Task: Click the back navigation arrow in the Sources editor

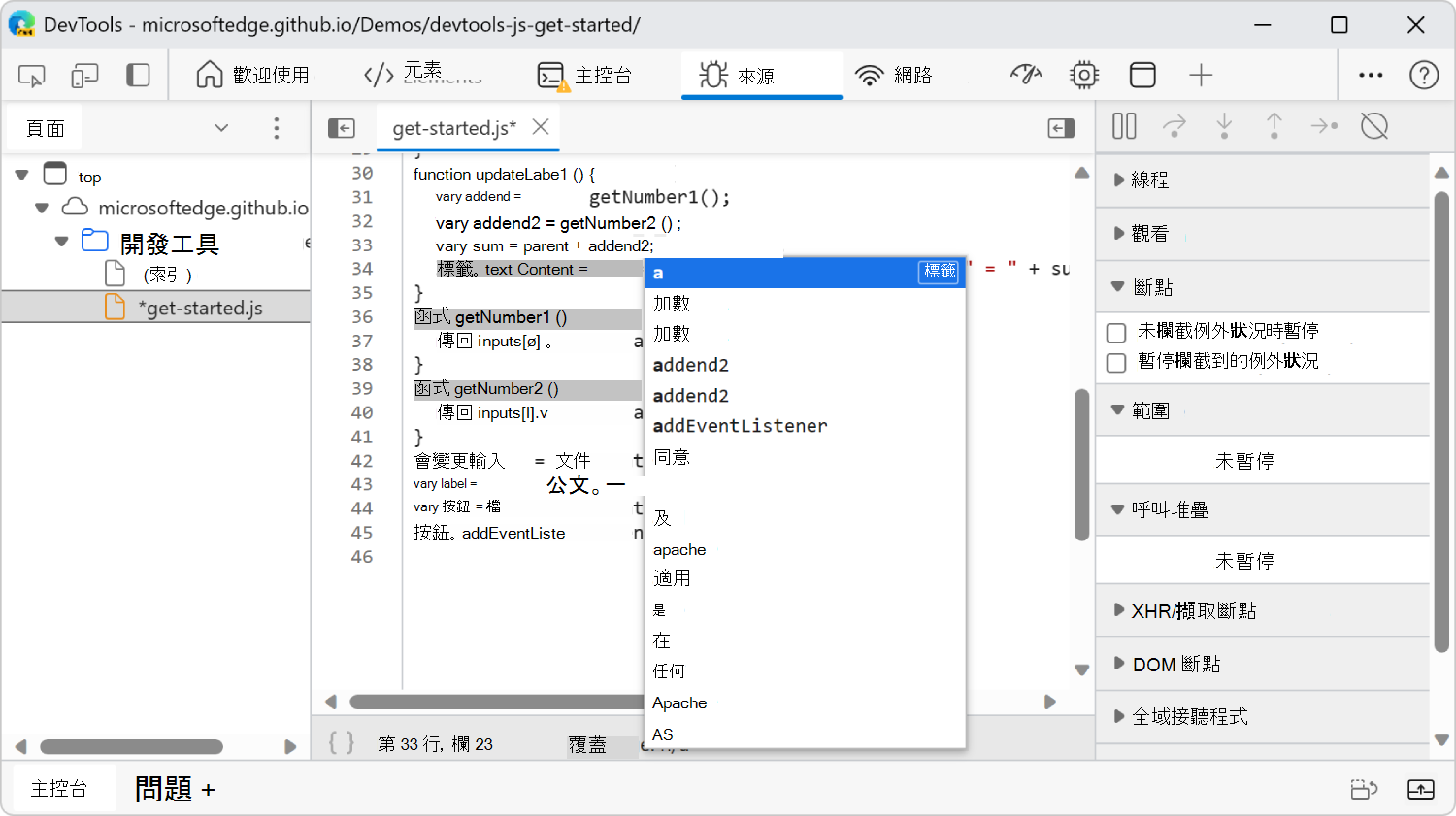Action: coord(342,127)
